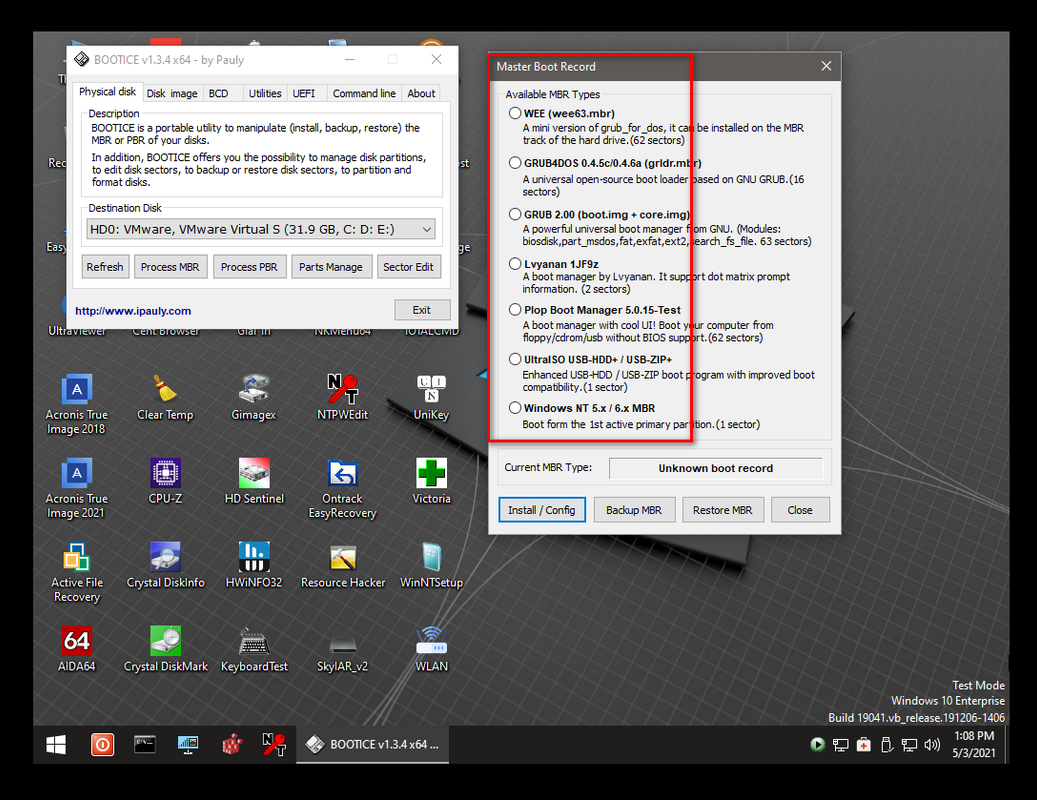
Task: Open HWiNFO32 desktop icon
Action: 254,565
